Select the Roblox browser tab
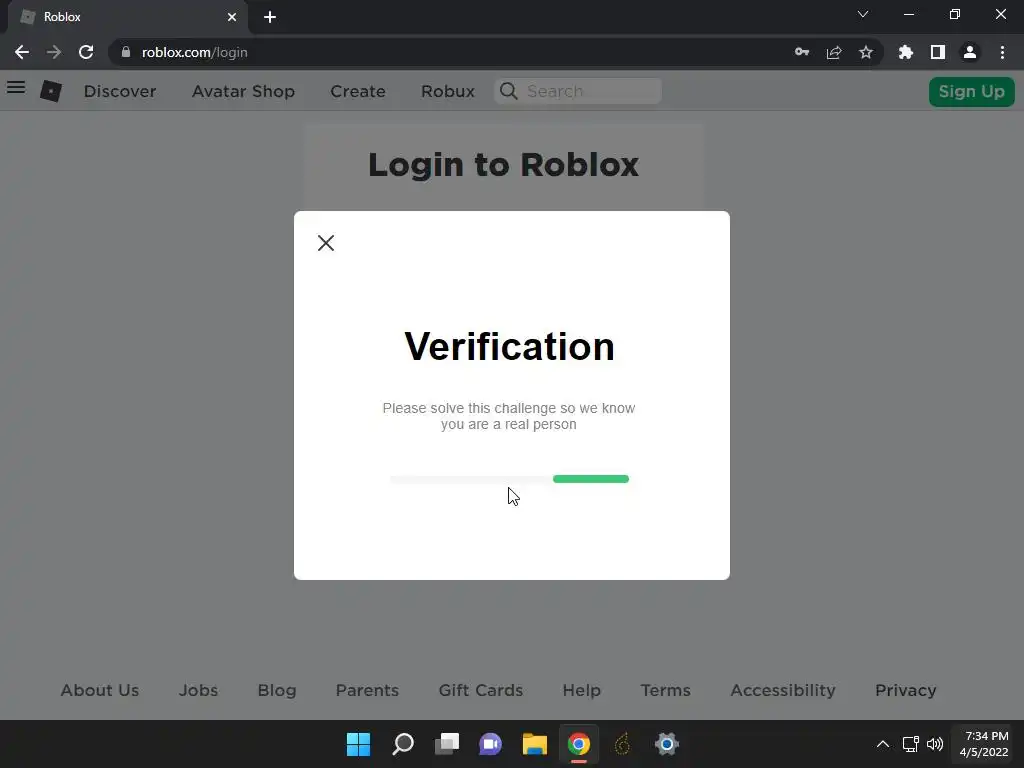 click(128, 17)
